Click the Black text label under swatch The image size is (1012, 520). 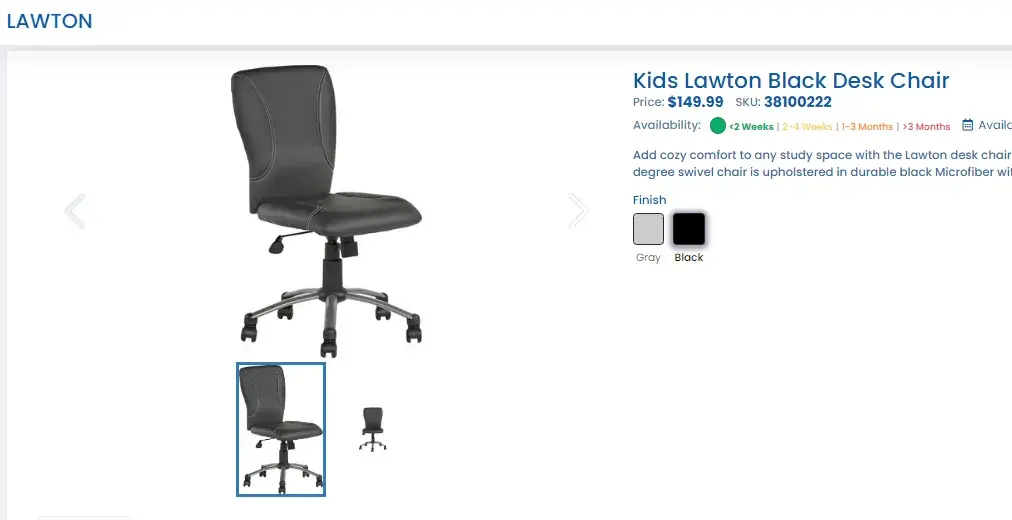(689, 257)
